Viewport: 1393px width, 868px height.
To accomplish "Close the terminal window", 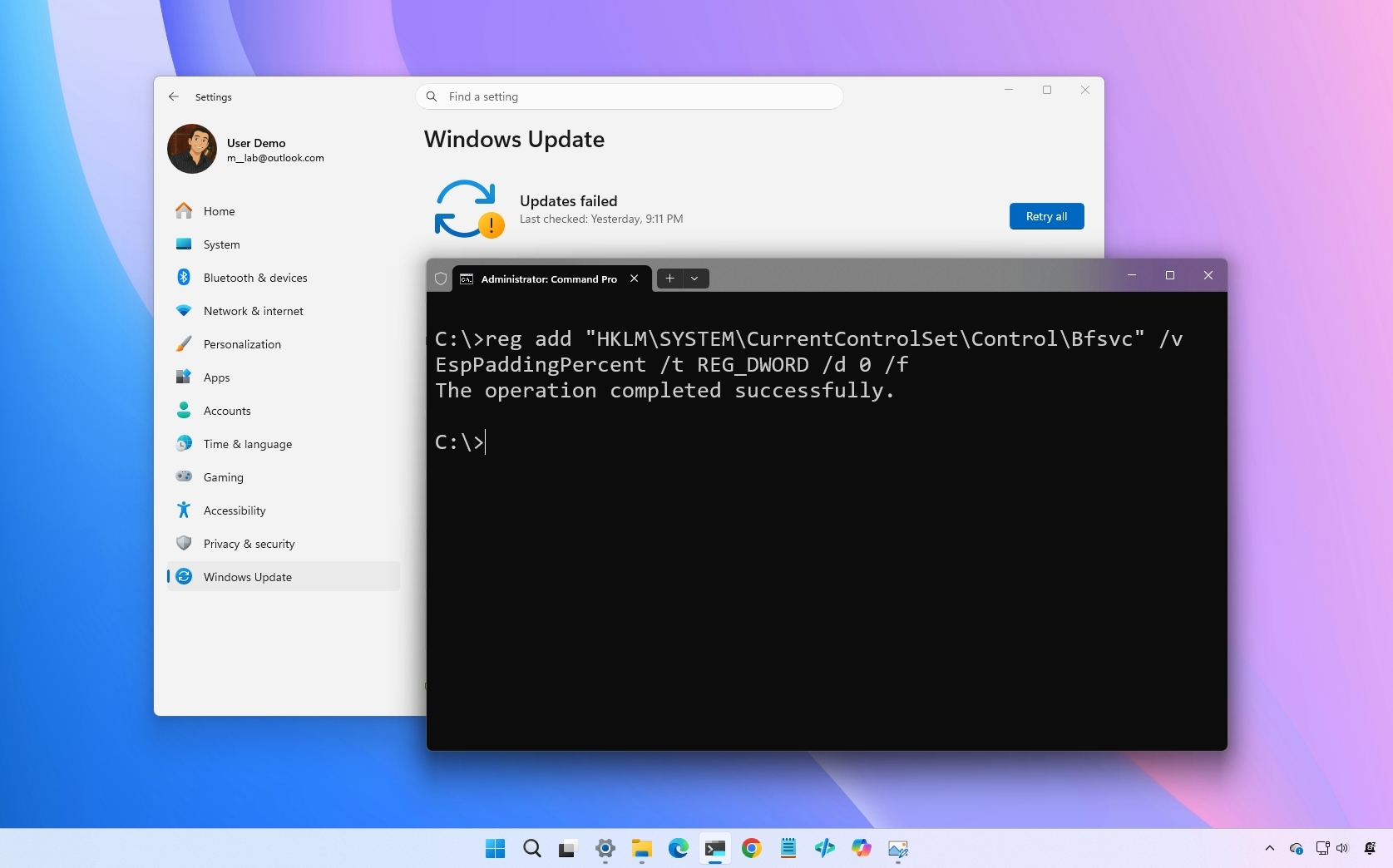I will tap(1208, 275).
